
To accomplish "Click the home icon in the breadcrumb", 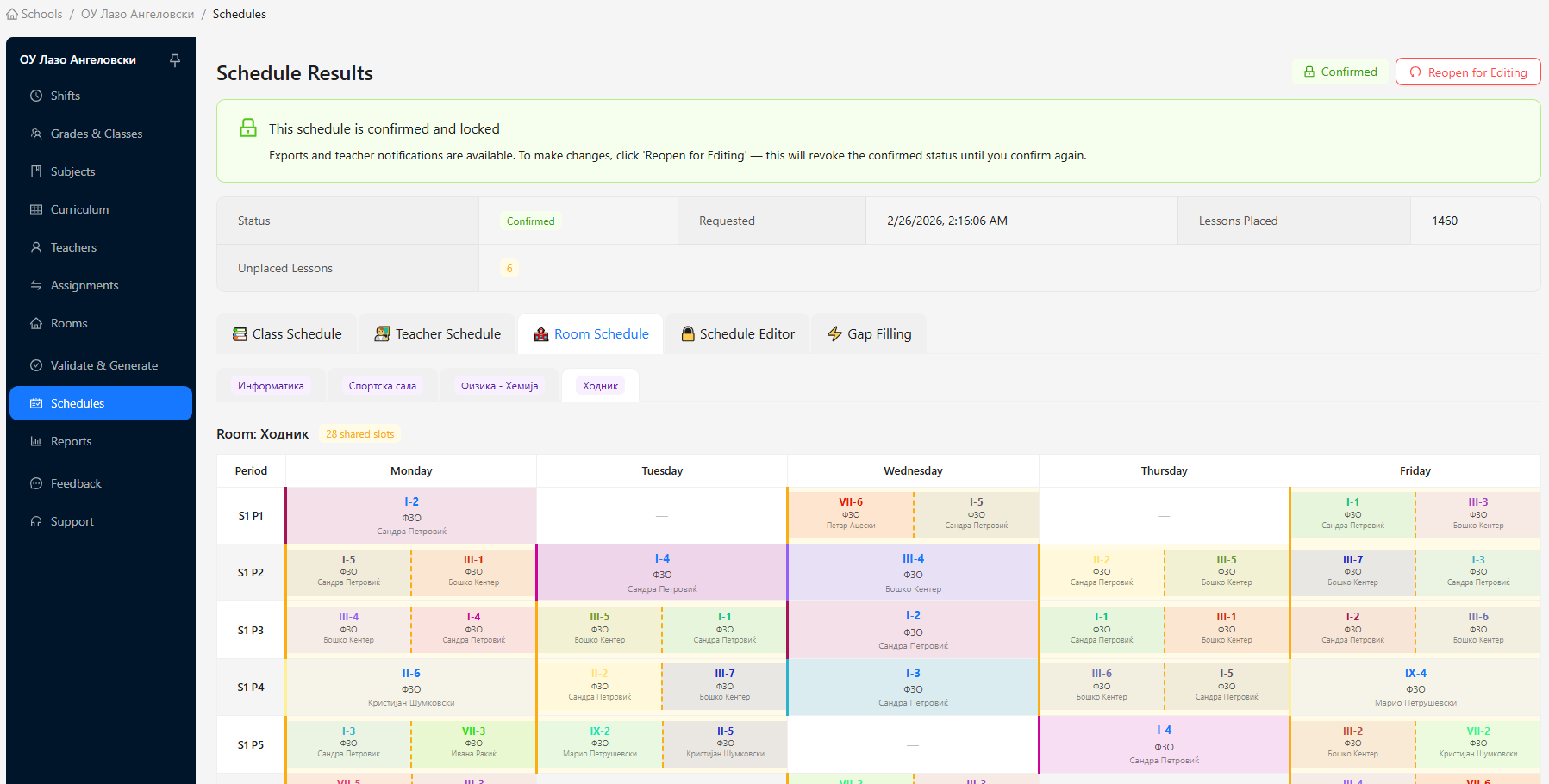I will point(12,14).
